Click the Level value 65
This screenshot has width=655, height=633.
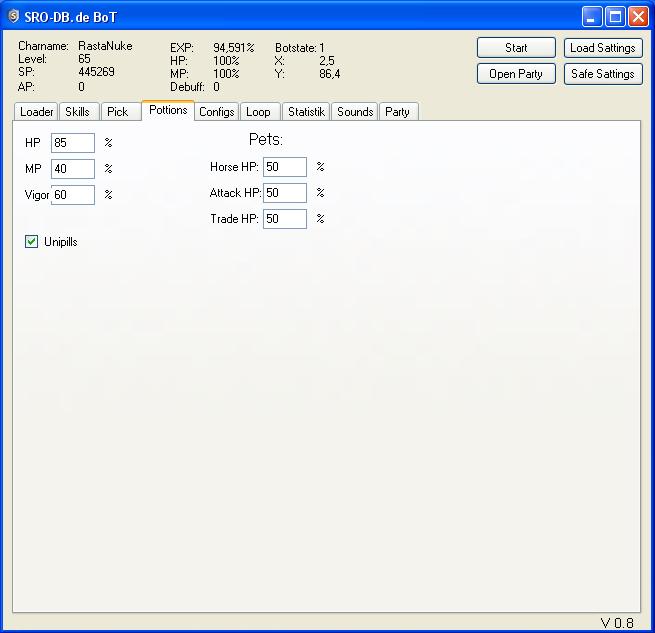84,59
